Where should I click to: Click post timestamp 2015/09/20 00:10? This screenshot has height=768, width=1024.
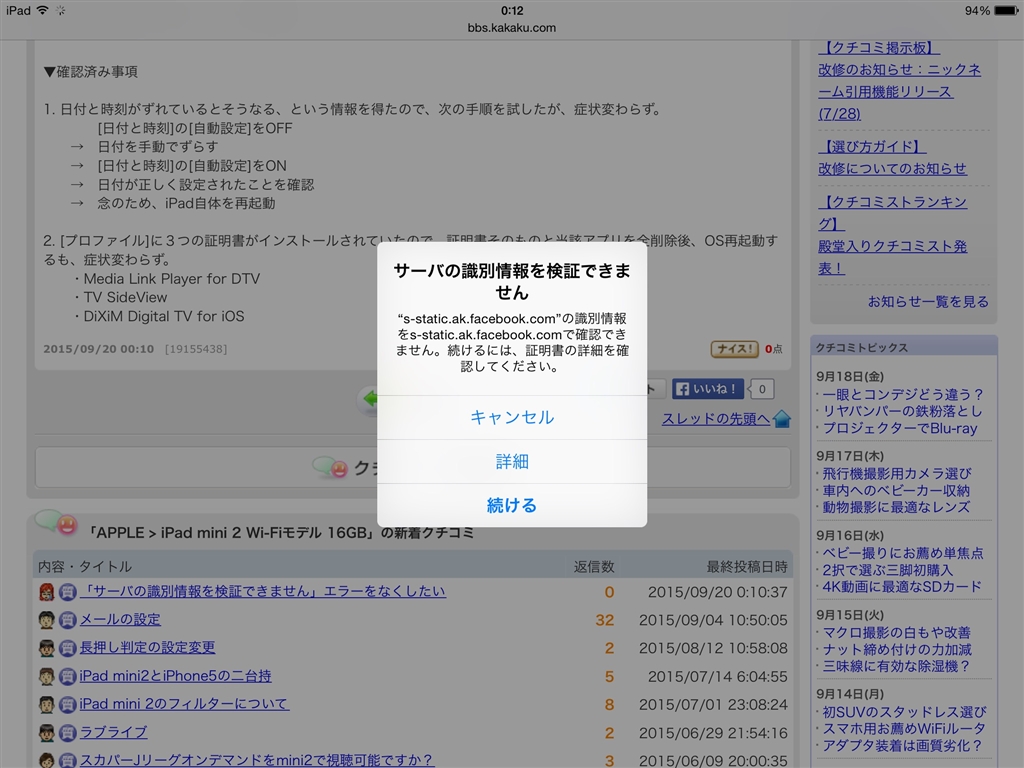tap(99, 349)
